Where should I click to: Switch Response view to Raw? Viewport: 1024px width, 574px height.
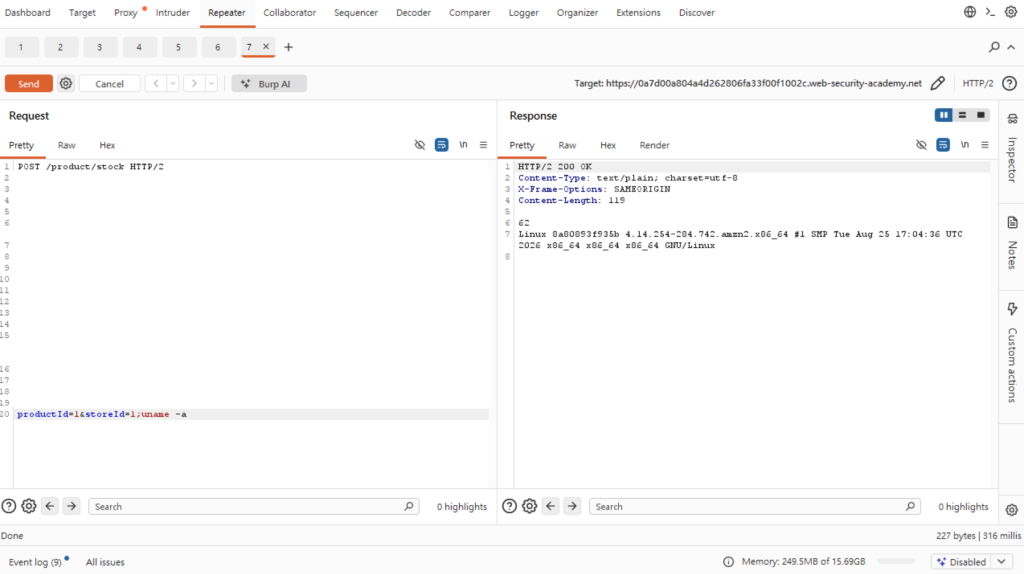(567, 145)
